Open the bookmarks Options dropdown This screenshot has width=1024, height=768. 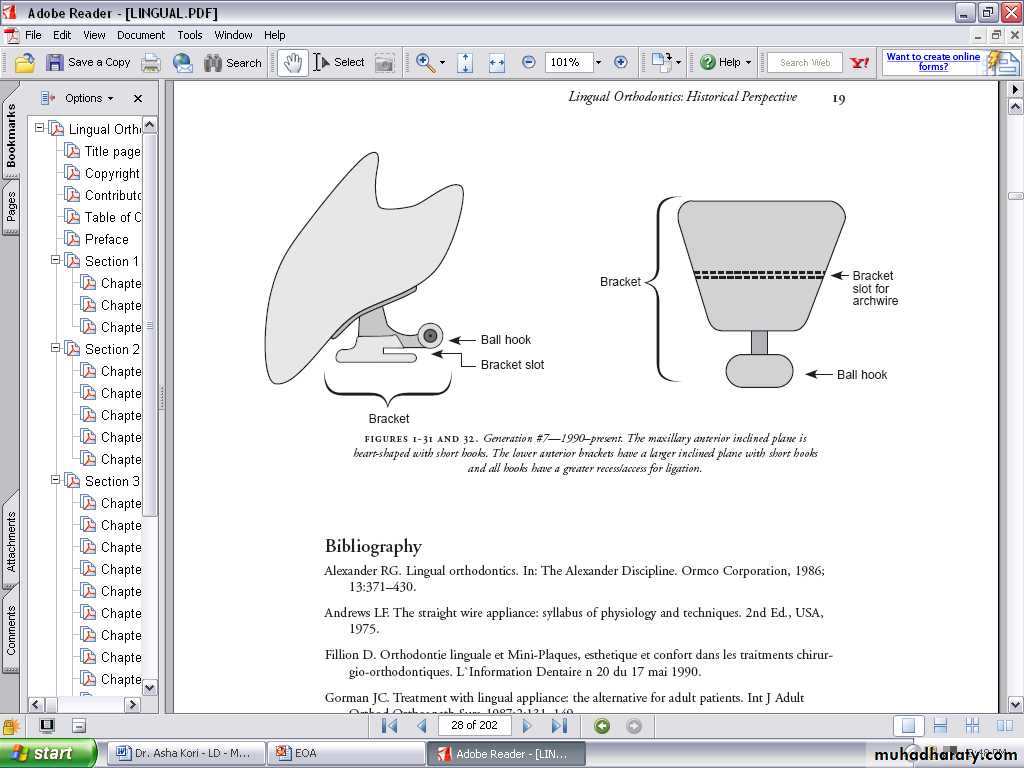pos(88,98)
